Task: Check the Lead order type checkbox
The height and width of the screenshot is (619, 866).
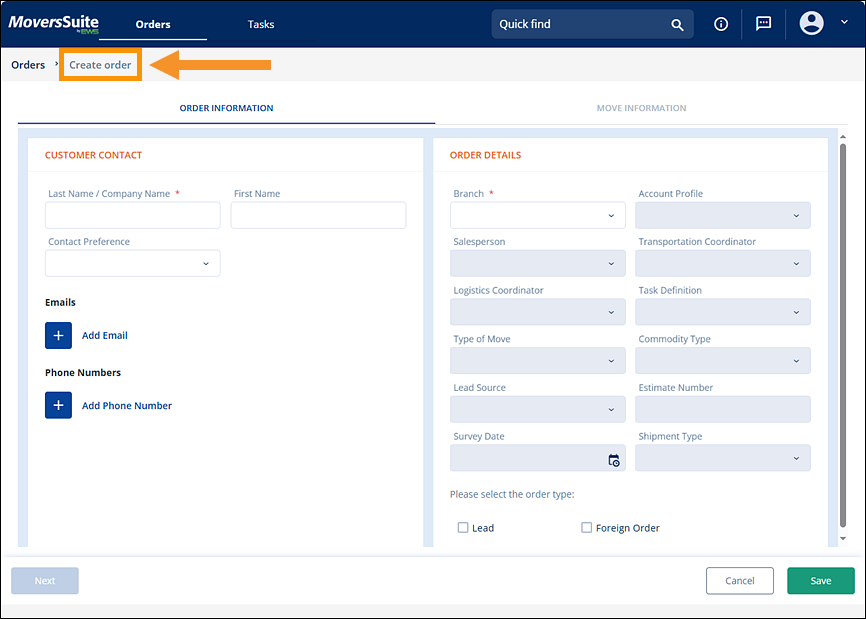Action: coord(463,528)
